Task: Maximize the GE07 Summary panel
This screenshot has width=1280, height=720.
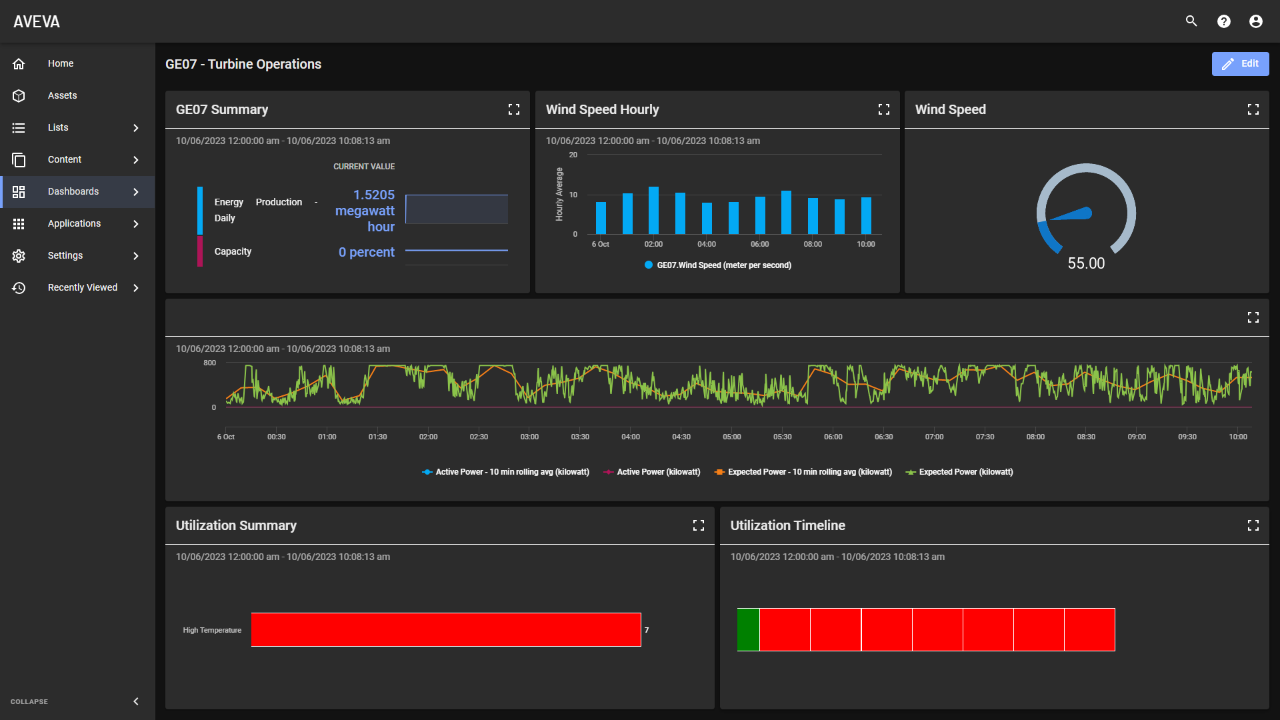Action: pyautogui.click(x=514, y=110)
